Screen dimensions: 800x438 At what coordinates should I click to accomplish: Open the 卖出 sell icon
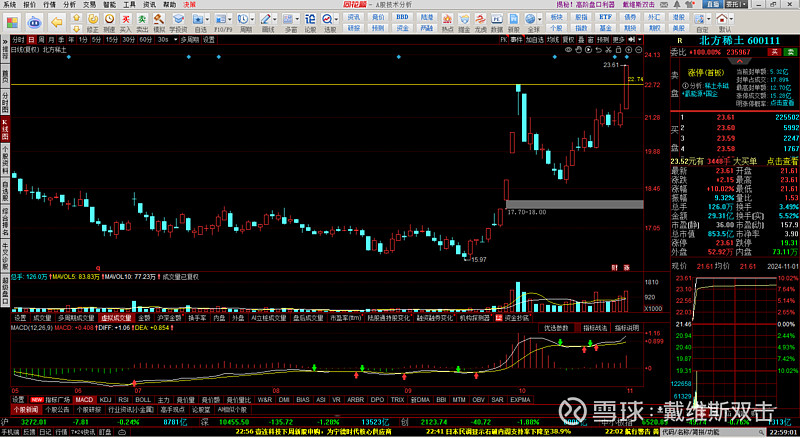(x=142, y=22)
